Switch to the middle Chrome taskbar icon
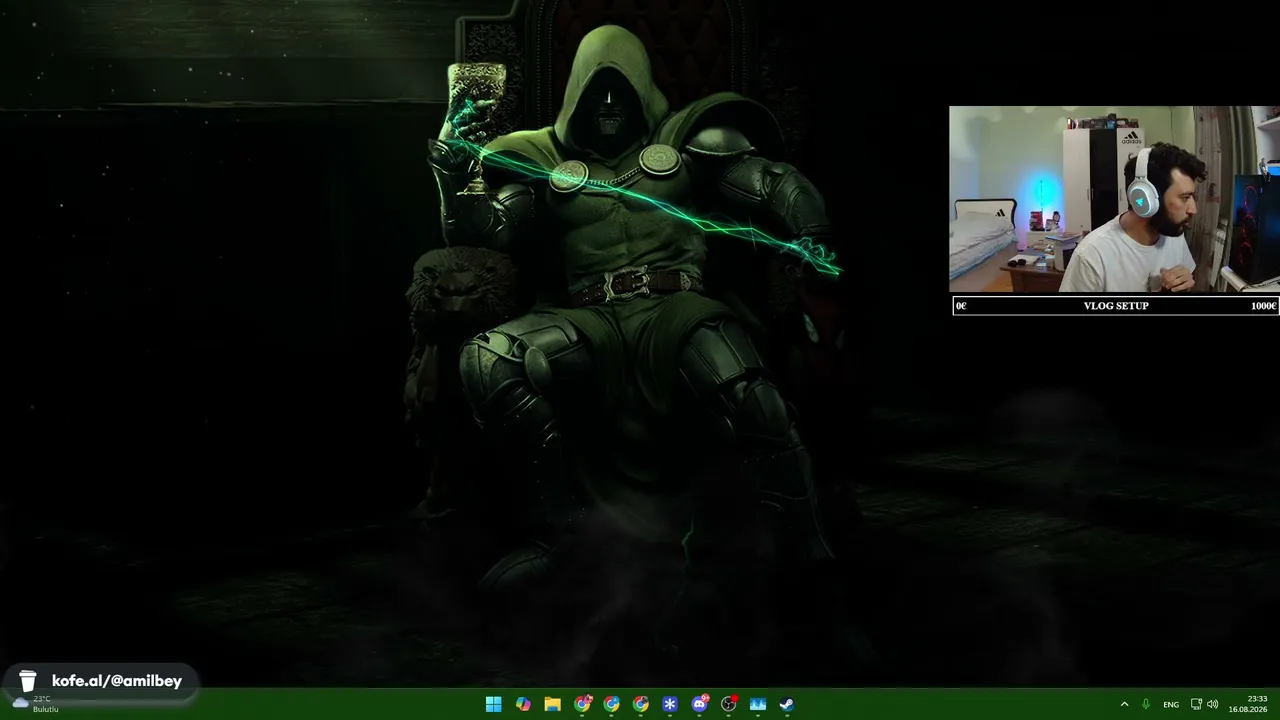This screenshot has width=1280, height=720. (x=611, y=704)
